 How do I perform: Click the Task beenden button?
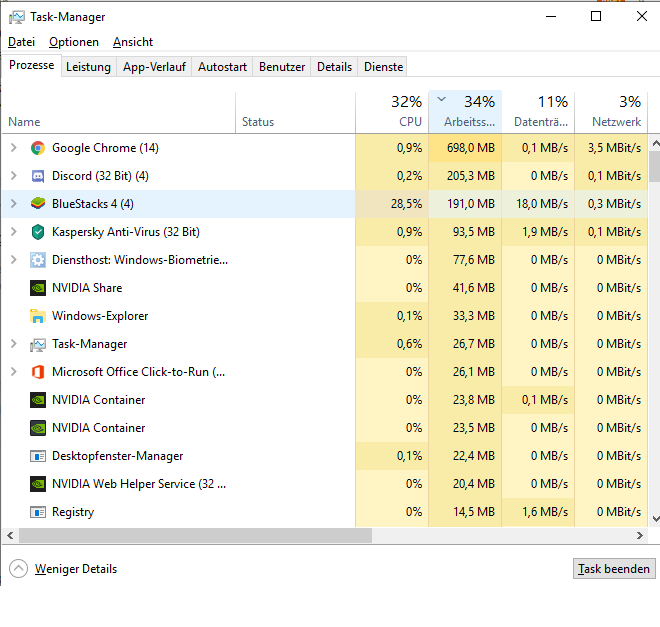pyautogui.click(x=614, y=569)
